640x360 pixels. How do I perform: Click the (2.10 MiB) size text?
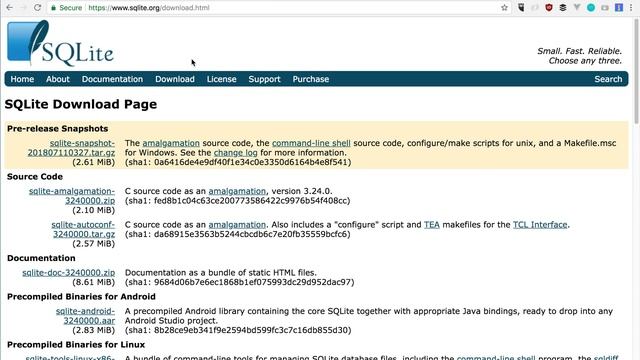pos(93,210)
